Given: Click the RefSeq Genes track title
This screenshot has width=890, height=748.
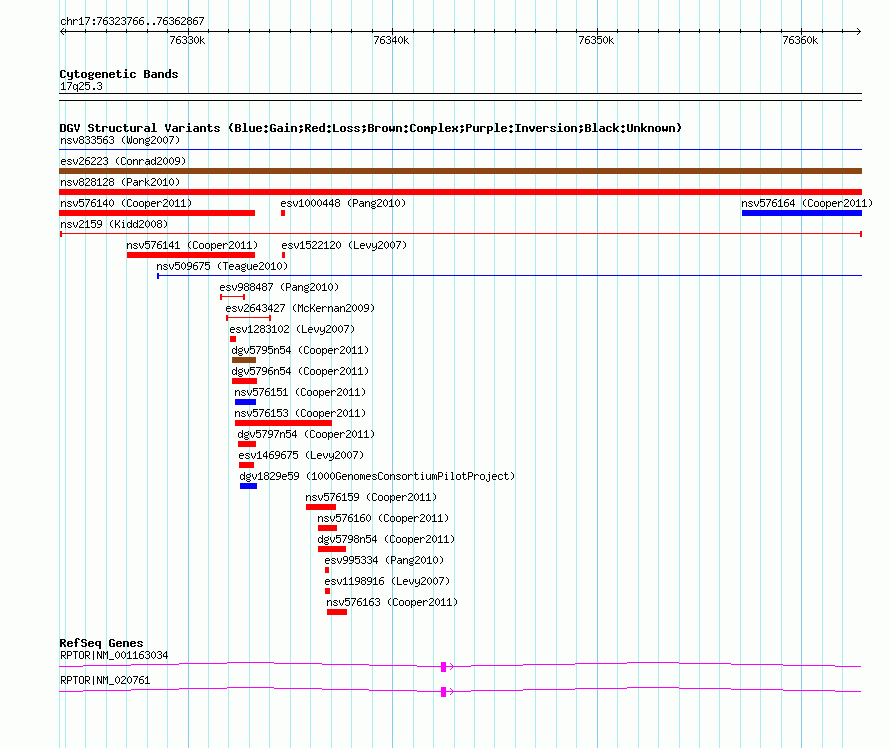Looking at the screenshot, I should click(101, 643).
